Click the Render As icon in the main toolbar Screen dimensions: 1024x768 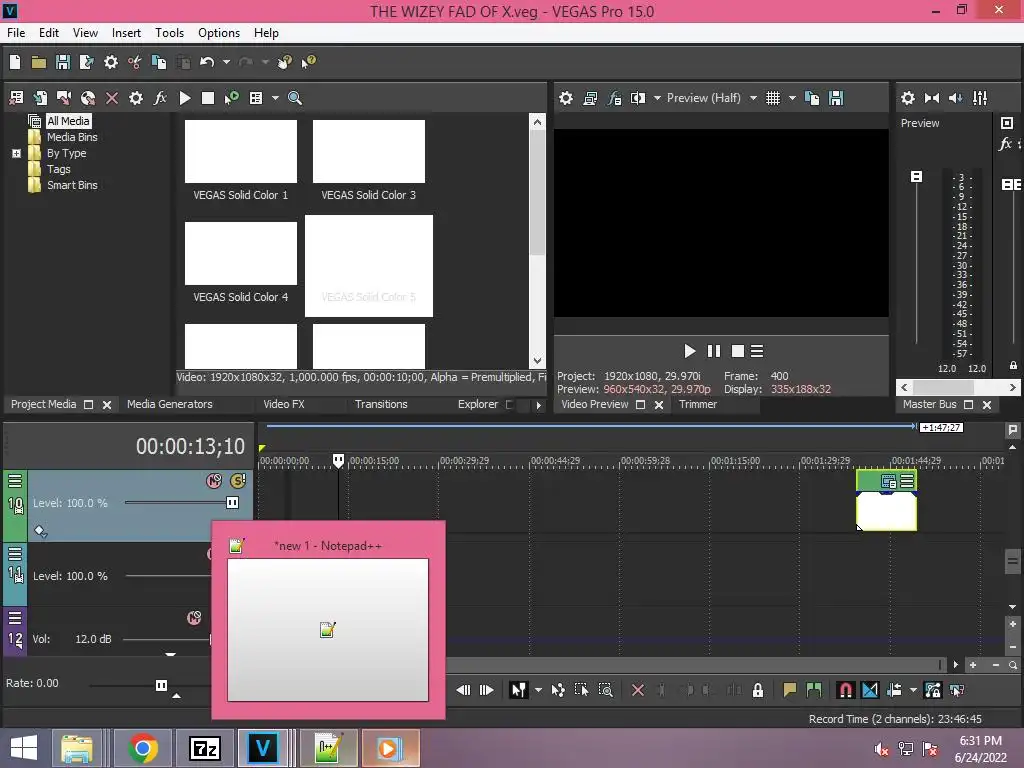(86, 62)
